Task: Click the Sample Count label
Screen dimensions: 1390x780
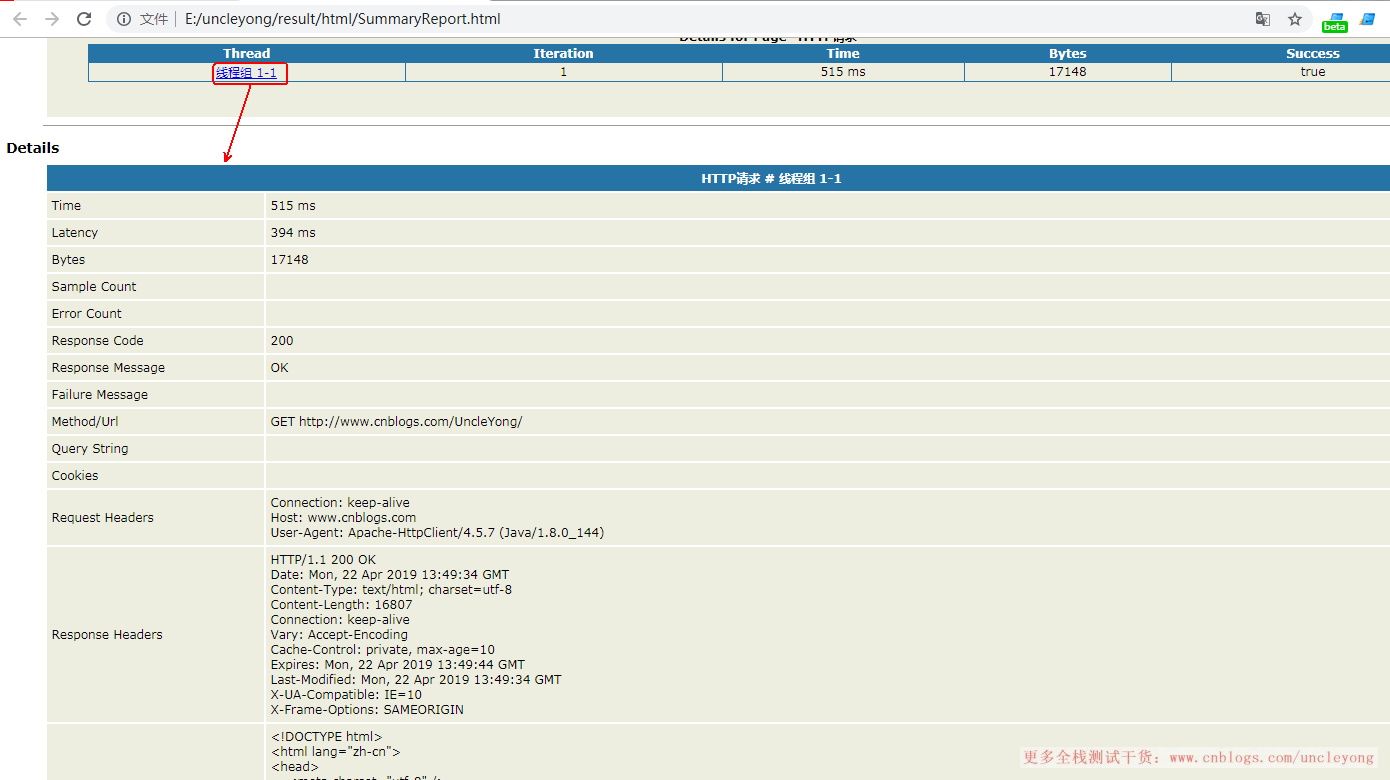Action: [94, 286]
